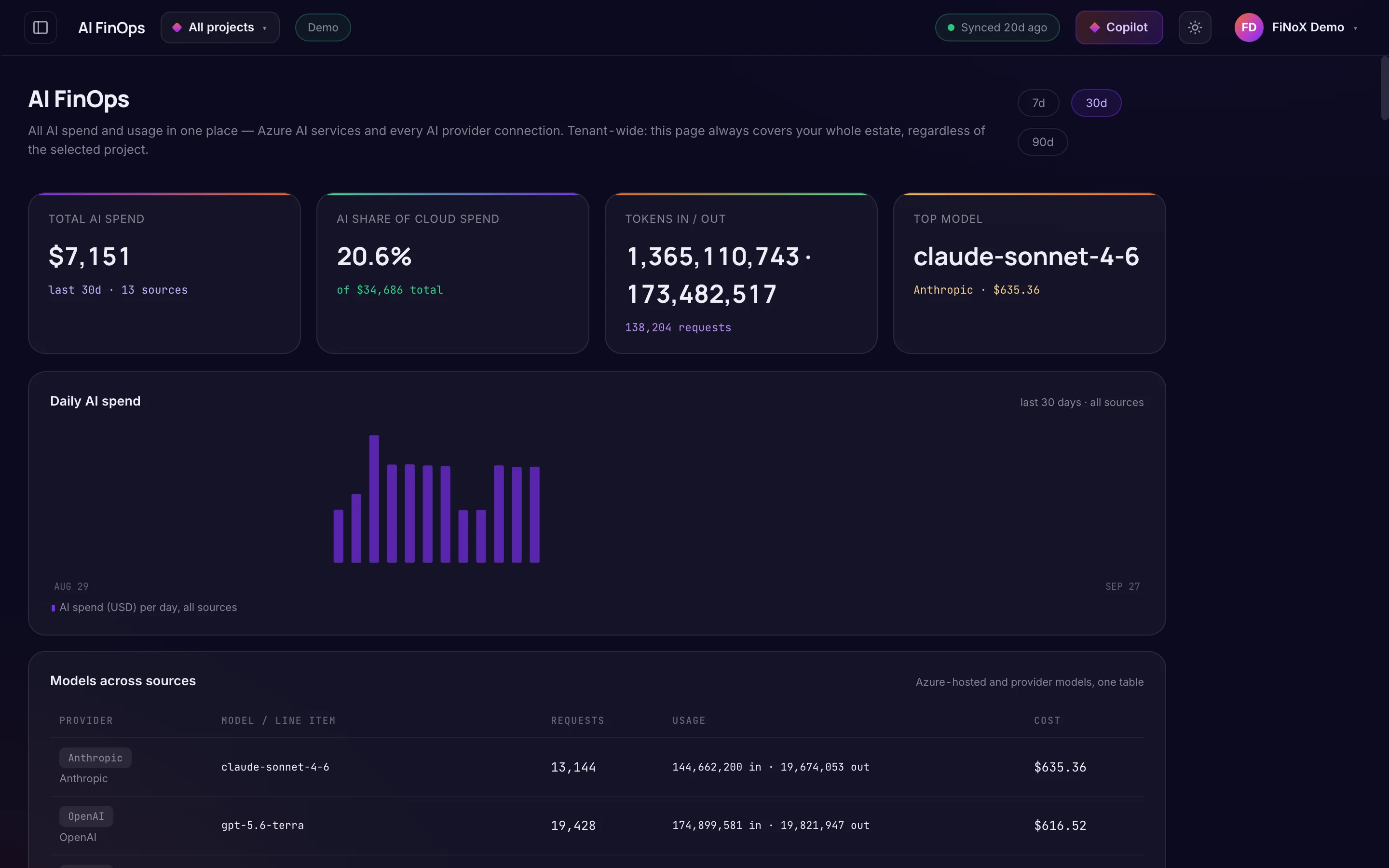Click the AI FinOps header title
The width and height of the screenshot is (1389, 868).
pyautogui.click(x=111, y=27)
